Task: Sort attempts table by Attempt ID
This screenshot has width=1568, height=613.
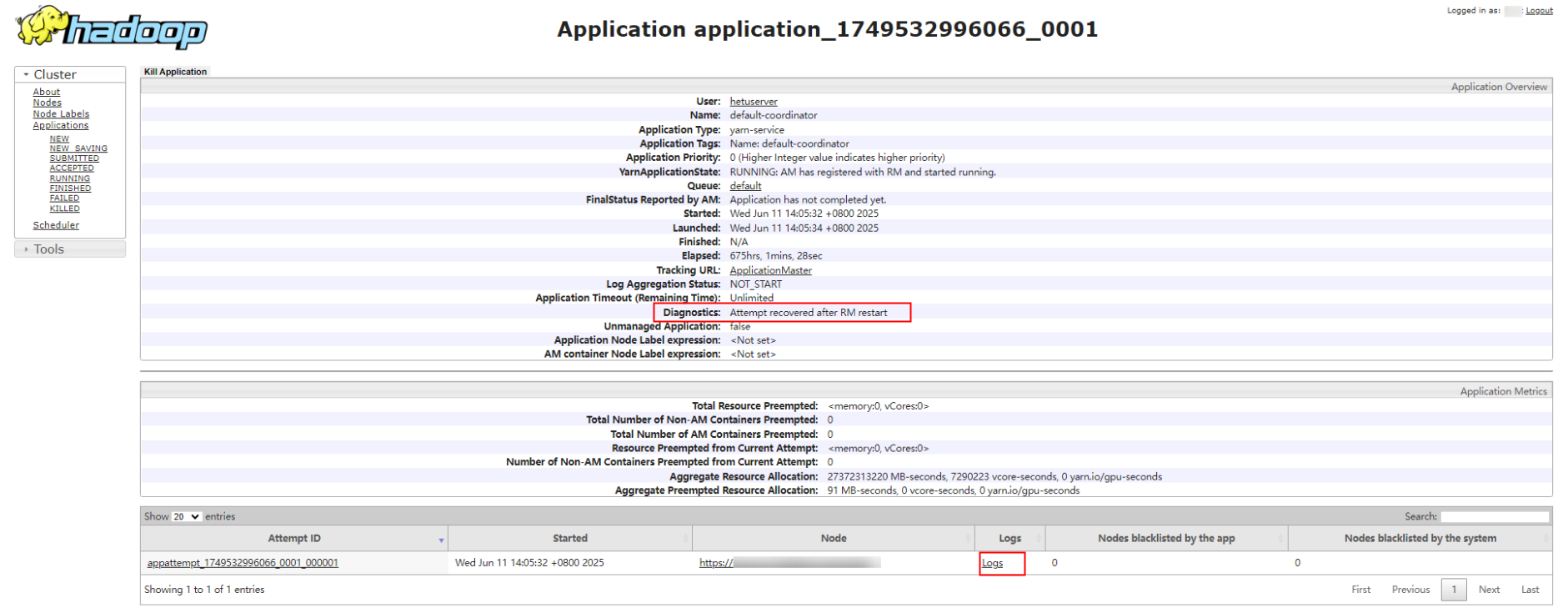Action: 294,539
